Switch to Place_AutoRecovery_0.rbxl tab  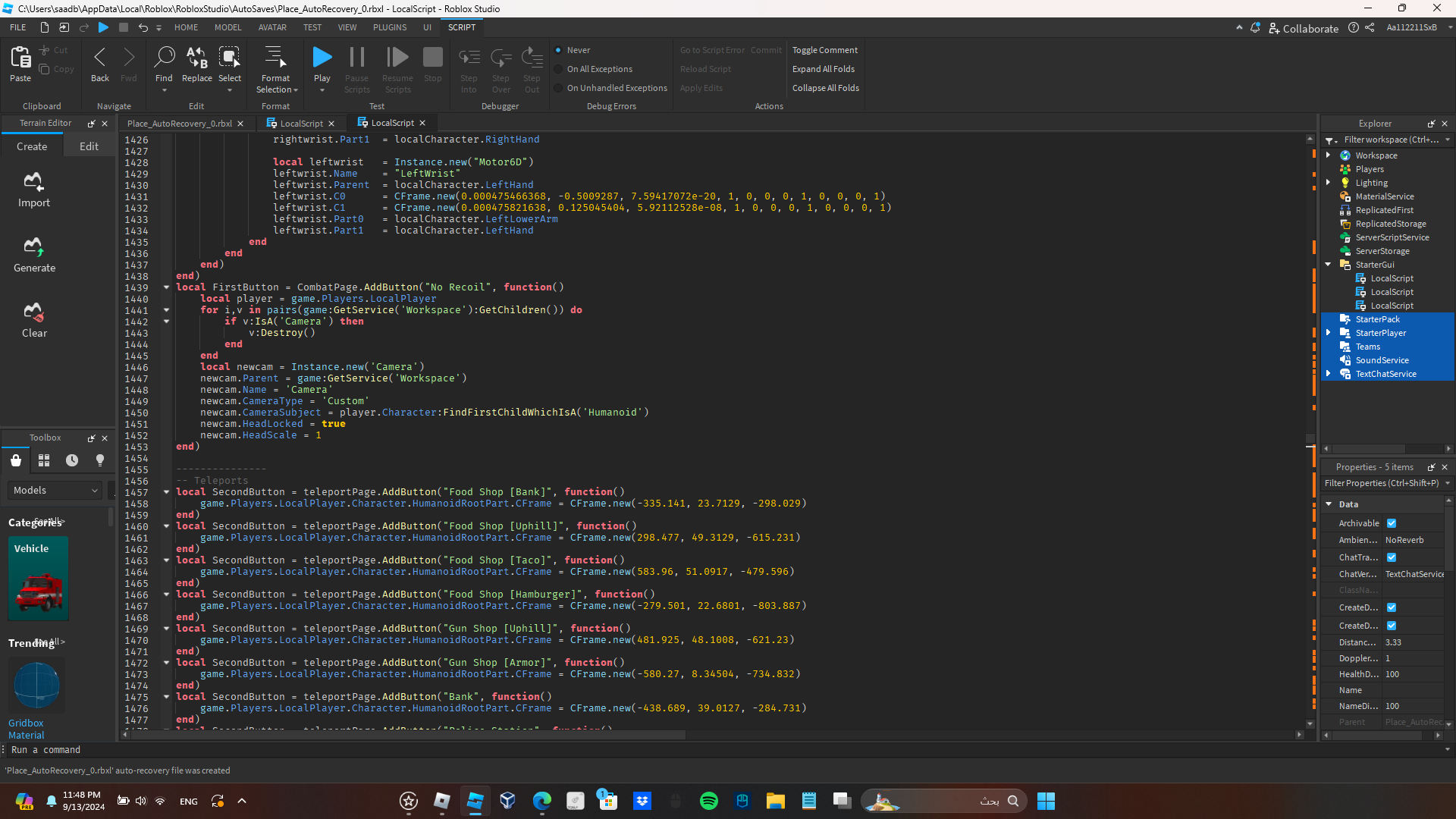click(180, 124)
